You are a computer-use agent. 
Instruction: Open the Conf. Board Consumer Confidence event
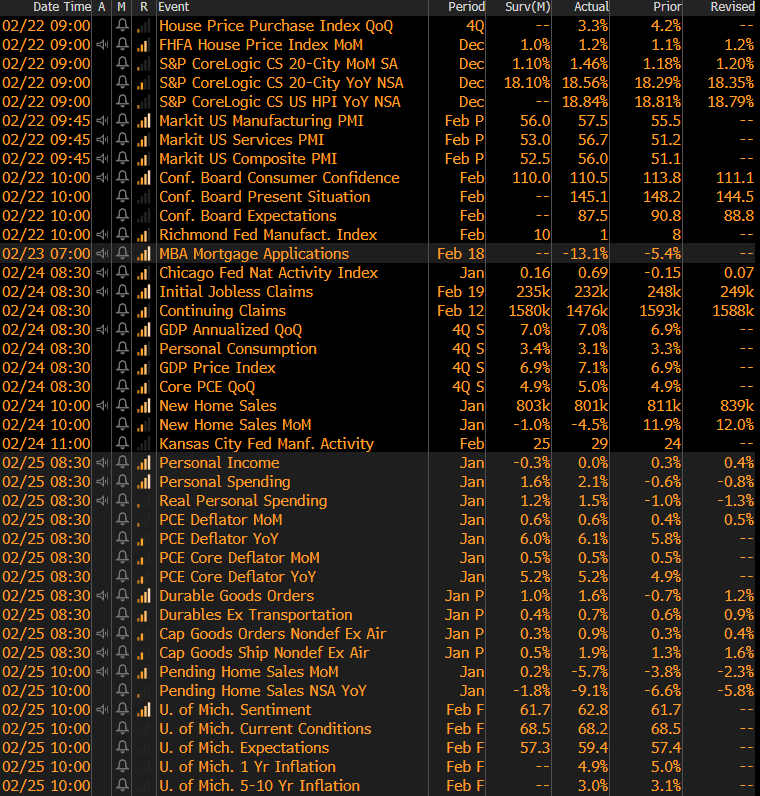coord(265,178)
